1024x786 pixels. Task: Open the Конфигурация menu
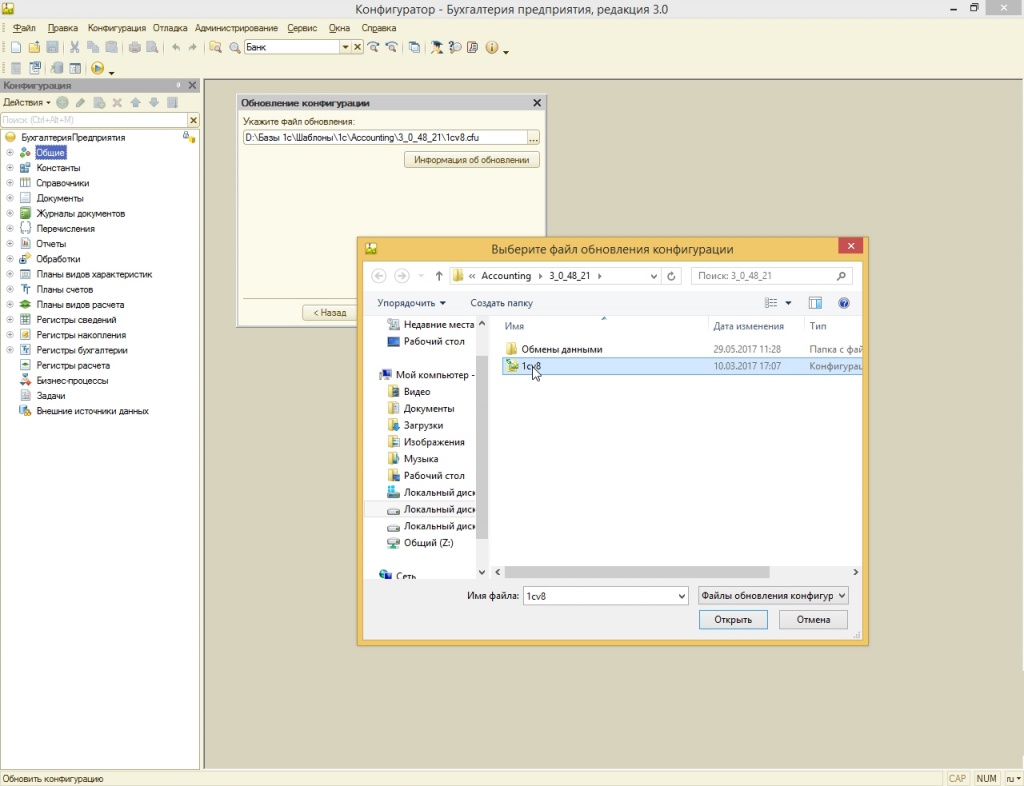117,28
